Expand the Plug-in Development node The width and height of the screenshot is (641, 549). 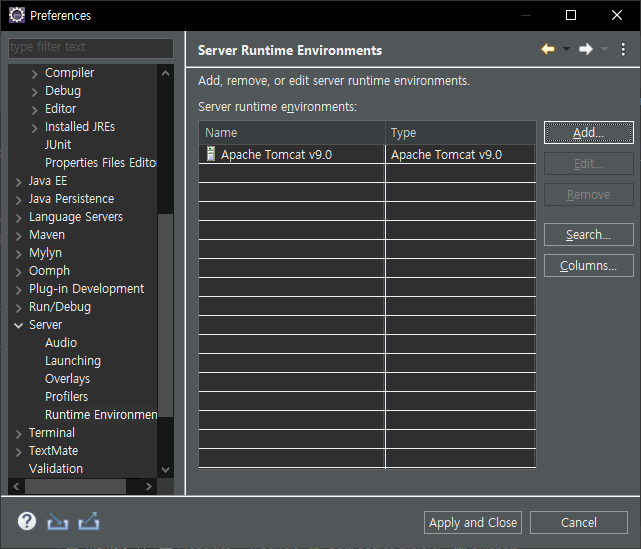pos(18,289)
